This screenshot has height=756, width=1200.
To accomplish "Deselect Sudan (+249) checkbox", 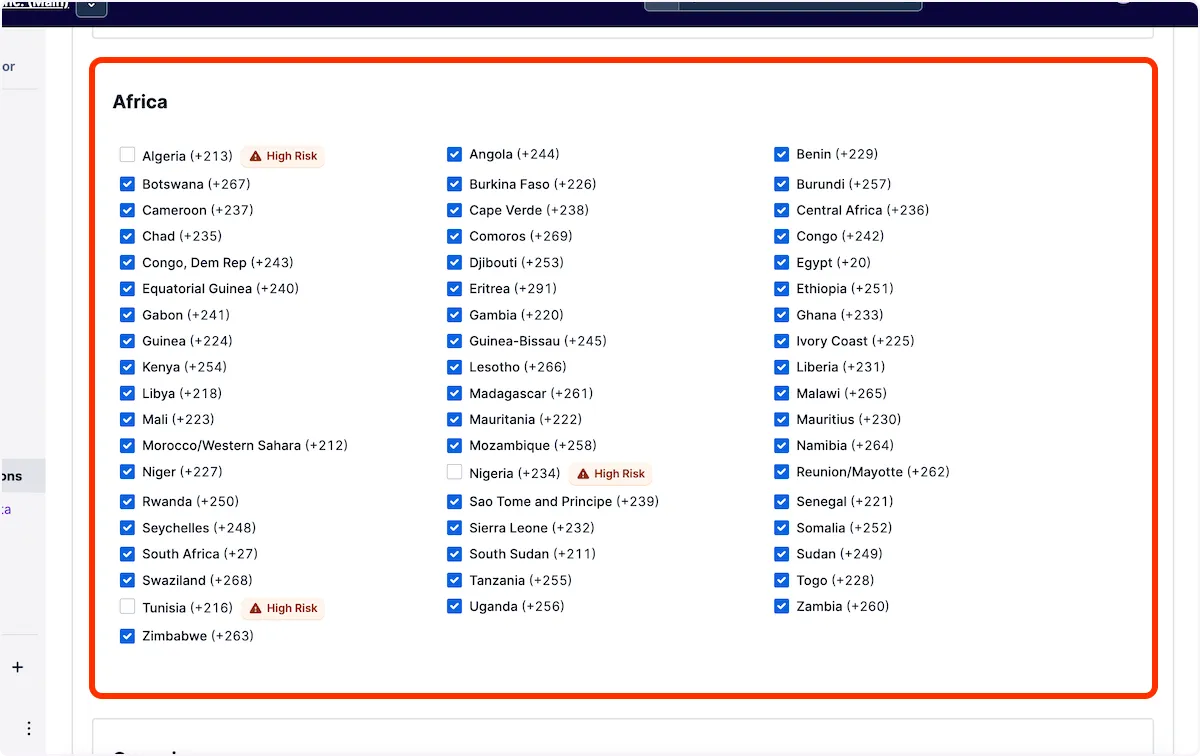I will tap(781, 553).
